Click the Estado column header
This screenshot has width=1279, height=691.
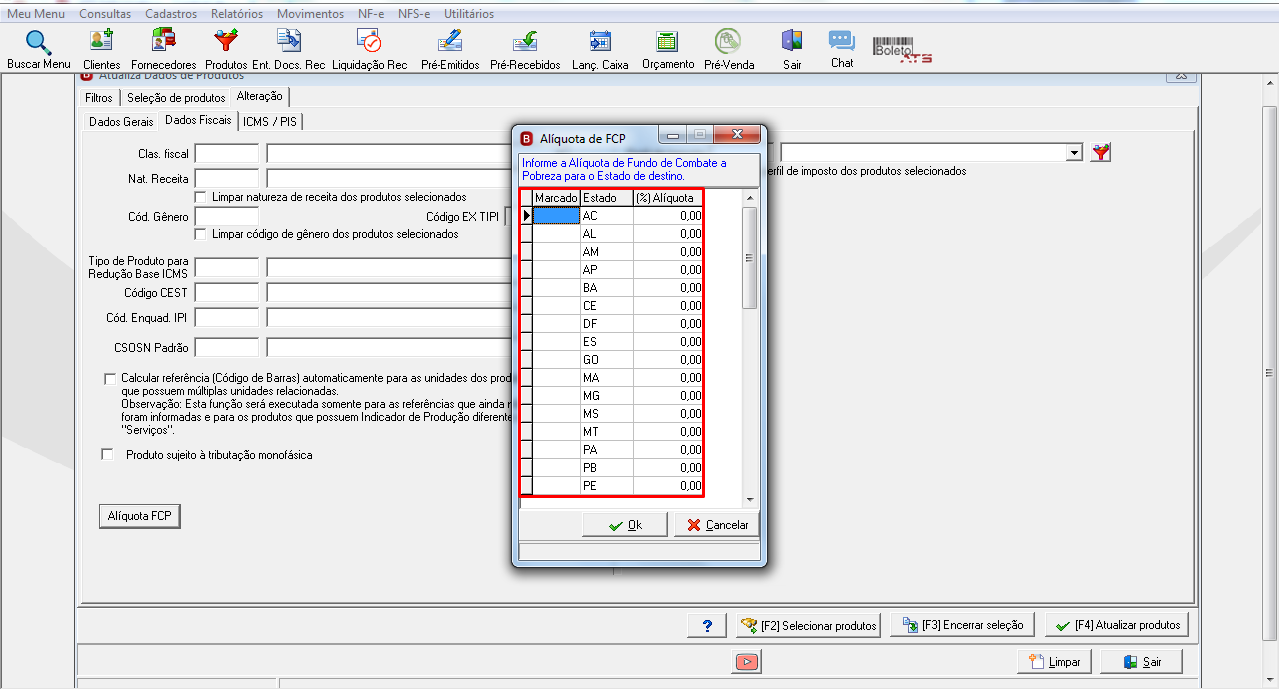(x=606, y=198)
